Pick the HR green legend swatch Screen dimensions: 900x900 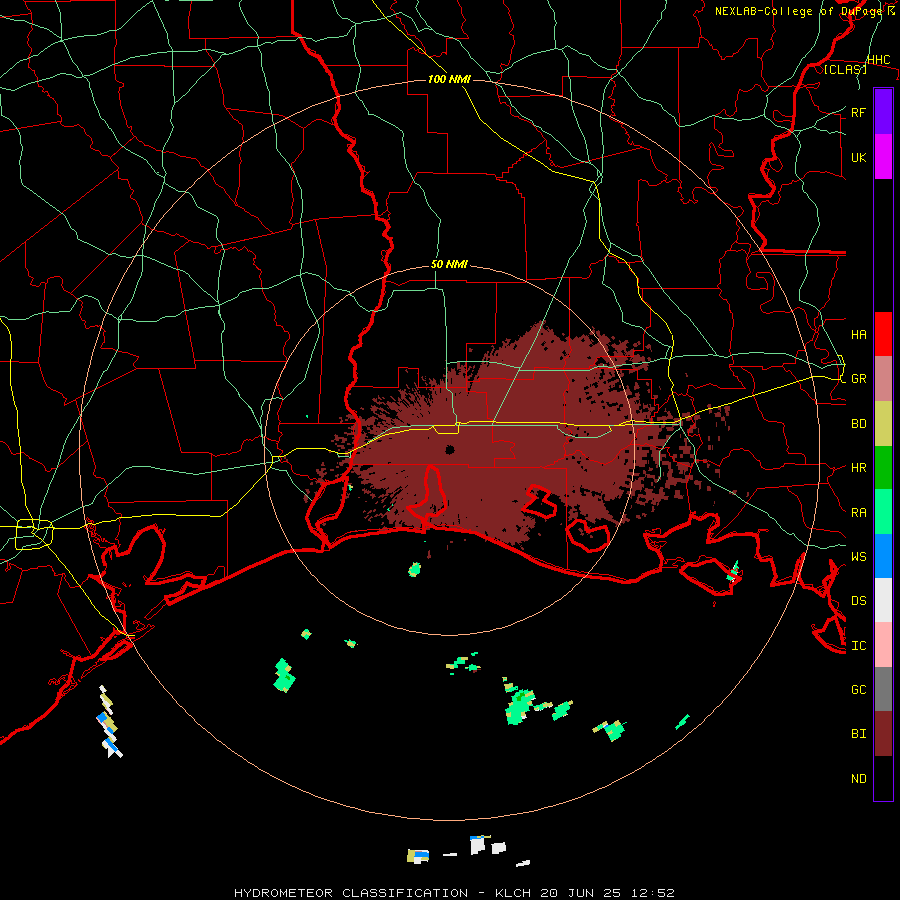883,468
